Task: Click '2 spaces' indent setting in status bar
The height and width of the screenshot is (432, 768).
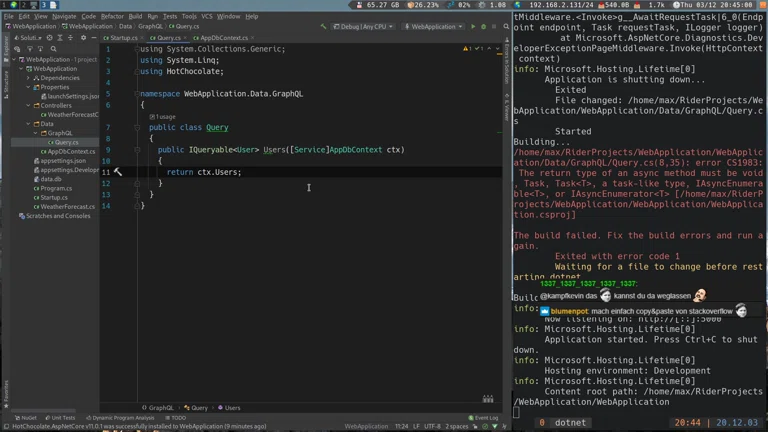Action: 456,426
